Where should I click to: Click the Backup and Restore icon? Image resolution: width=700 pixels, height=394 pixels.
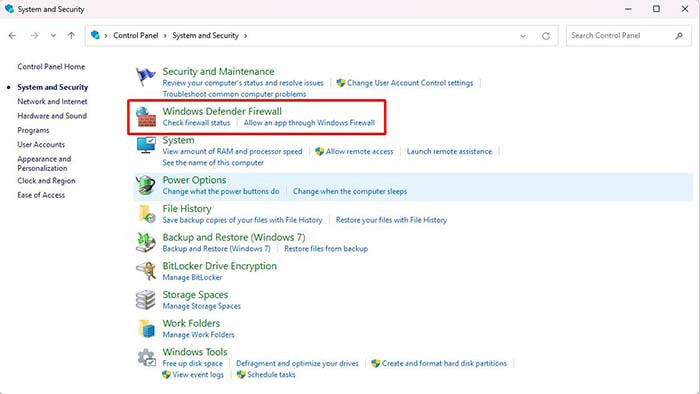146,242
